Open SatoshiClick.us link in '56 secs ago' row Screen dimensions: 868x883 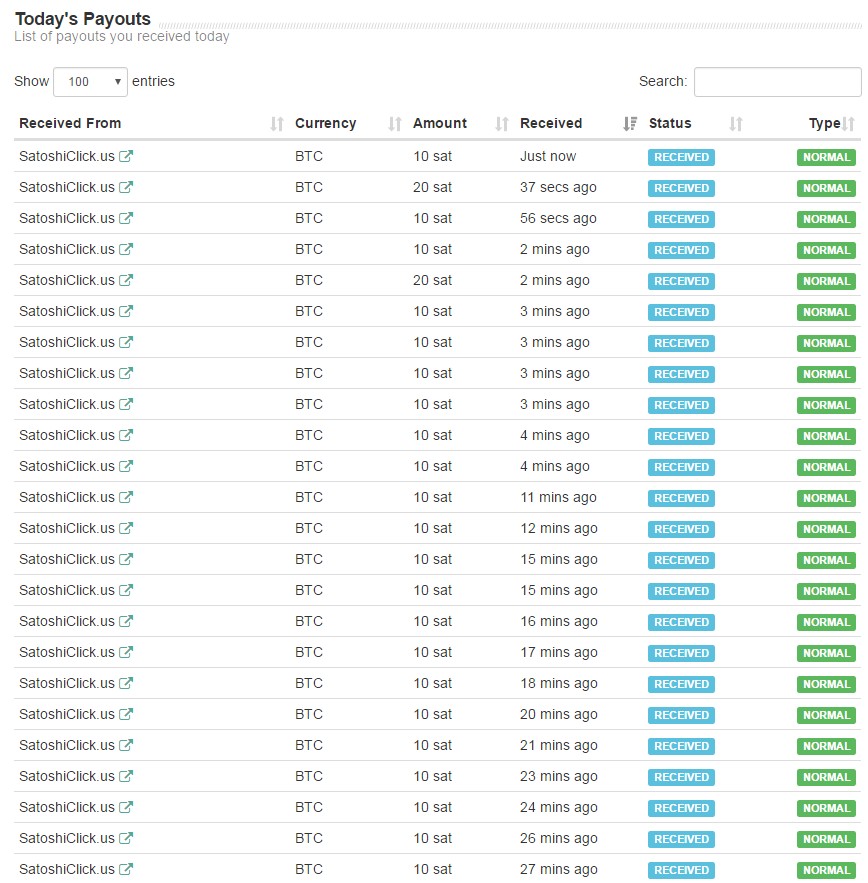click(x=67, y=218)
